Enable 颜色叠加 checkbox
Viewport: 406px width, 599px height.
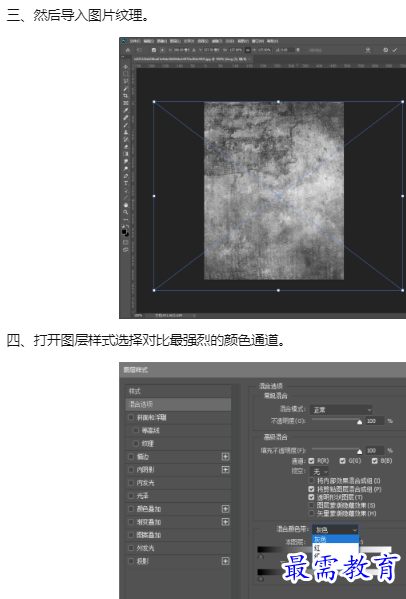tap(131, 509)
